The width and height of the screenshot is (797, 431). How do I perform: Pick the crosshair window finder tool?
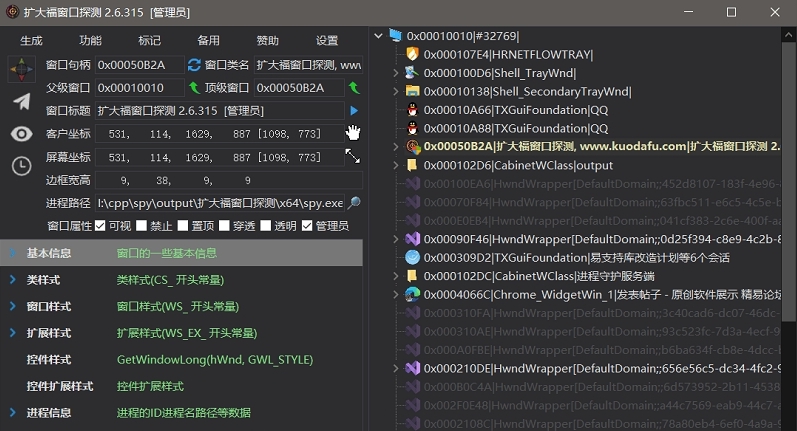[x=21, y=69]
